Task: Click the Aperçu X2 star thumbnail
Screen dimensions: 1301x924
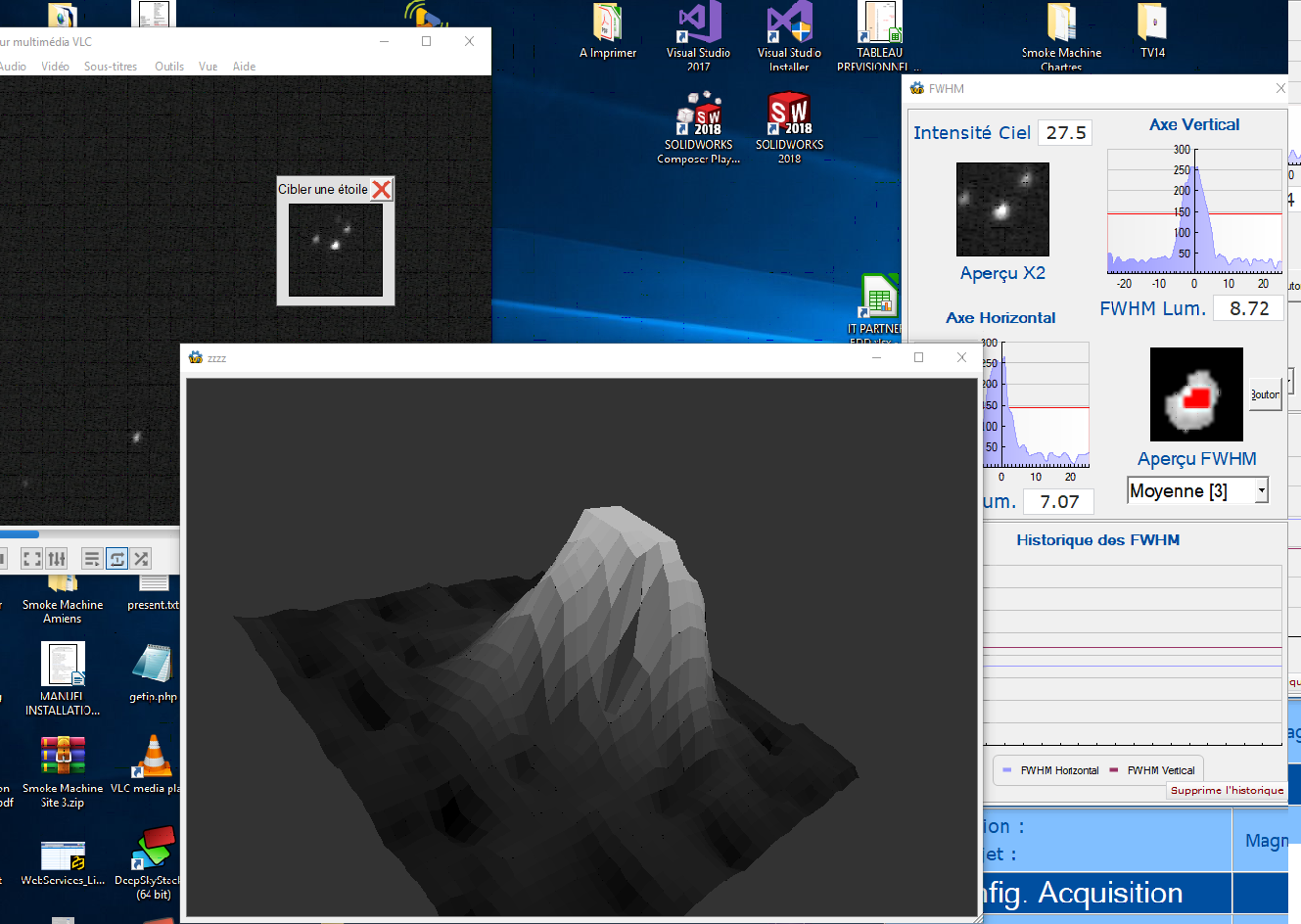Action: coord(1002,209)
